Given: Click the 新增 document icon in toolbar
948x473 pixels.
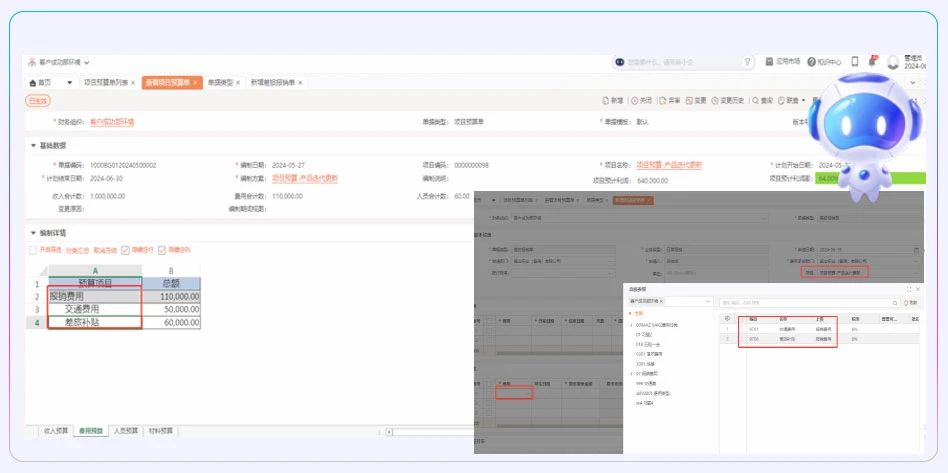Looking at the screenshot, I should click(606, 101).
